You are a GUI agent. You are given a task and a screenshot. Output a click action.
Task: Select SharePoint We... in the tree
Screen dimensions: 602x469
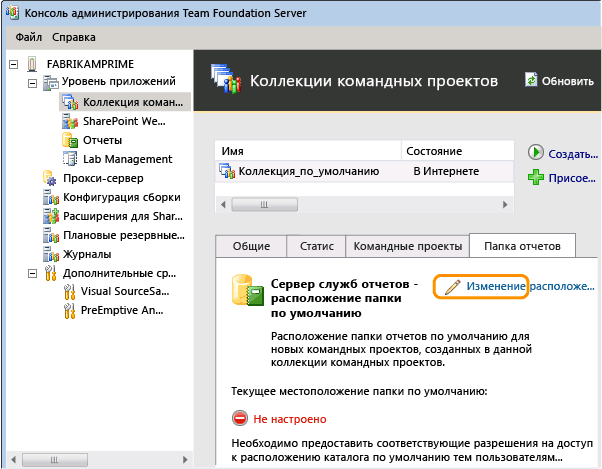[x=124, y=121]
